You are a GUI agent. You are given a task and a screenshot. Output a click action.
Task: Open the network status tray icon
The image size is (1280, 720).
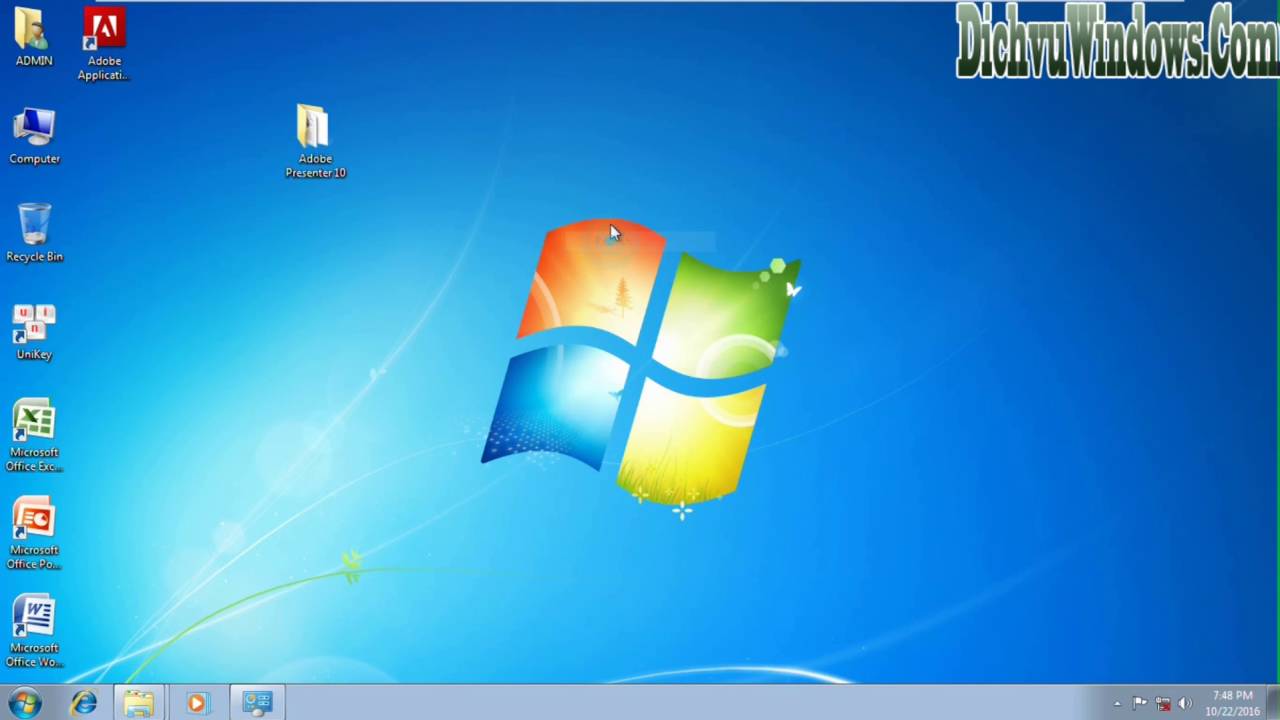(1163, 704)
